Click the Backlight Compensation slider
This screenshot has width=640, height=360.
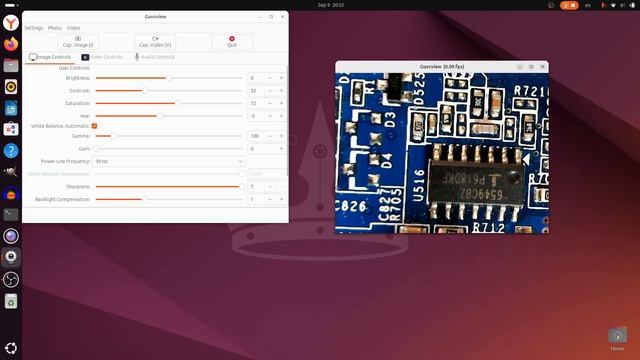click(x=169, y=199)
